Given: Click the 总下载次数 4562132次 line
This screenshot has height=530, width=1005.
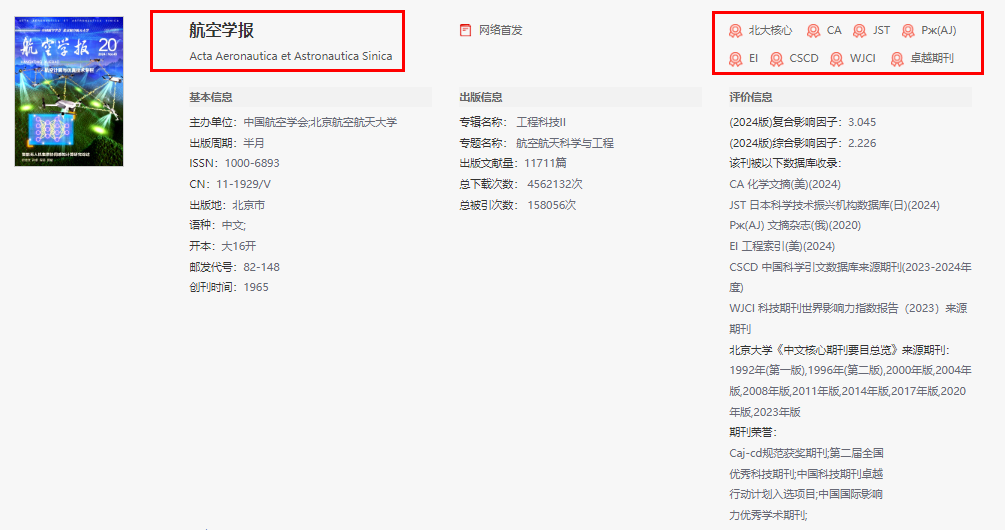Looking at the screenshot, I should pos(521,184).
